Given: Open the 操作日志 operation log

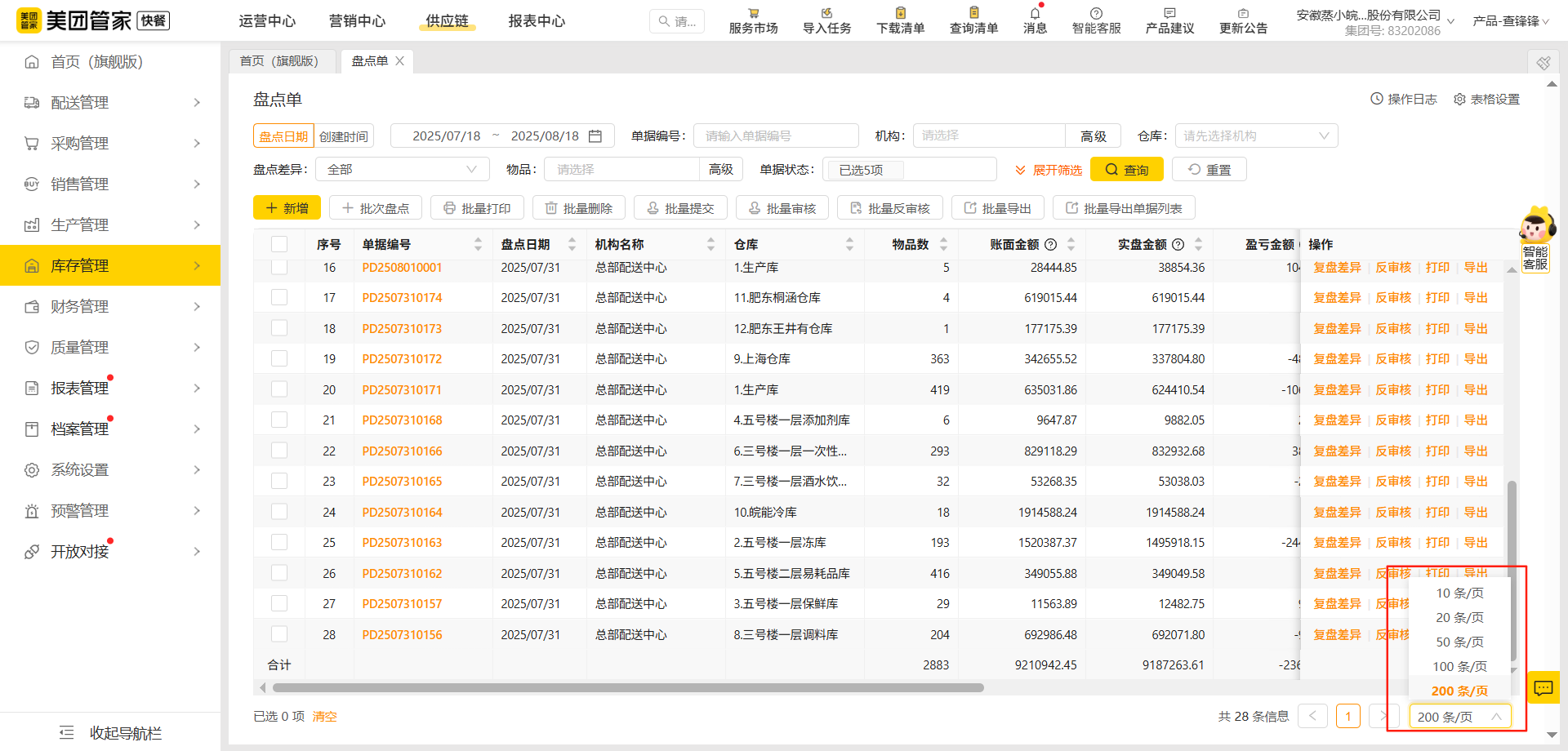Looking at the screenshot, I should (1403, 99).
